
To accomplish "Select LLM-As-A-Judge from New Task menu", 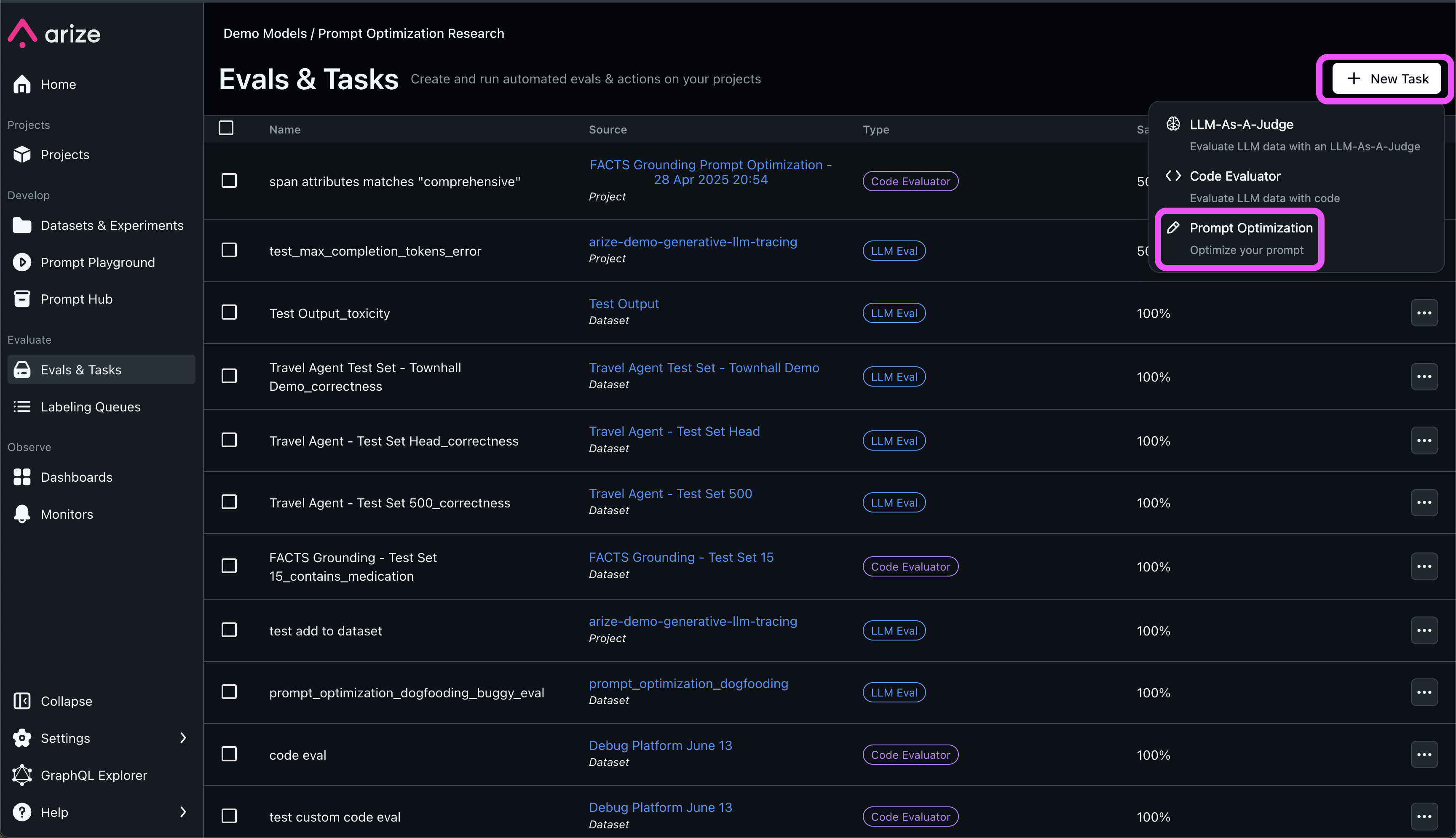I will [x=1295, y=135].
